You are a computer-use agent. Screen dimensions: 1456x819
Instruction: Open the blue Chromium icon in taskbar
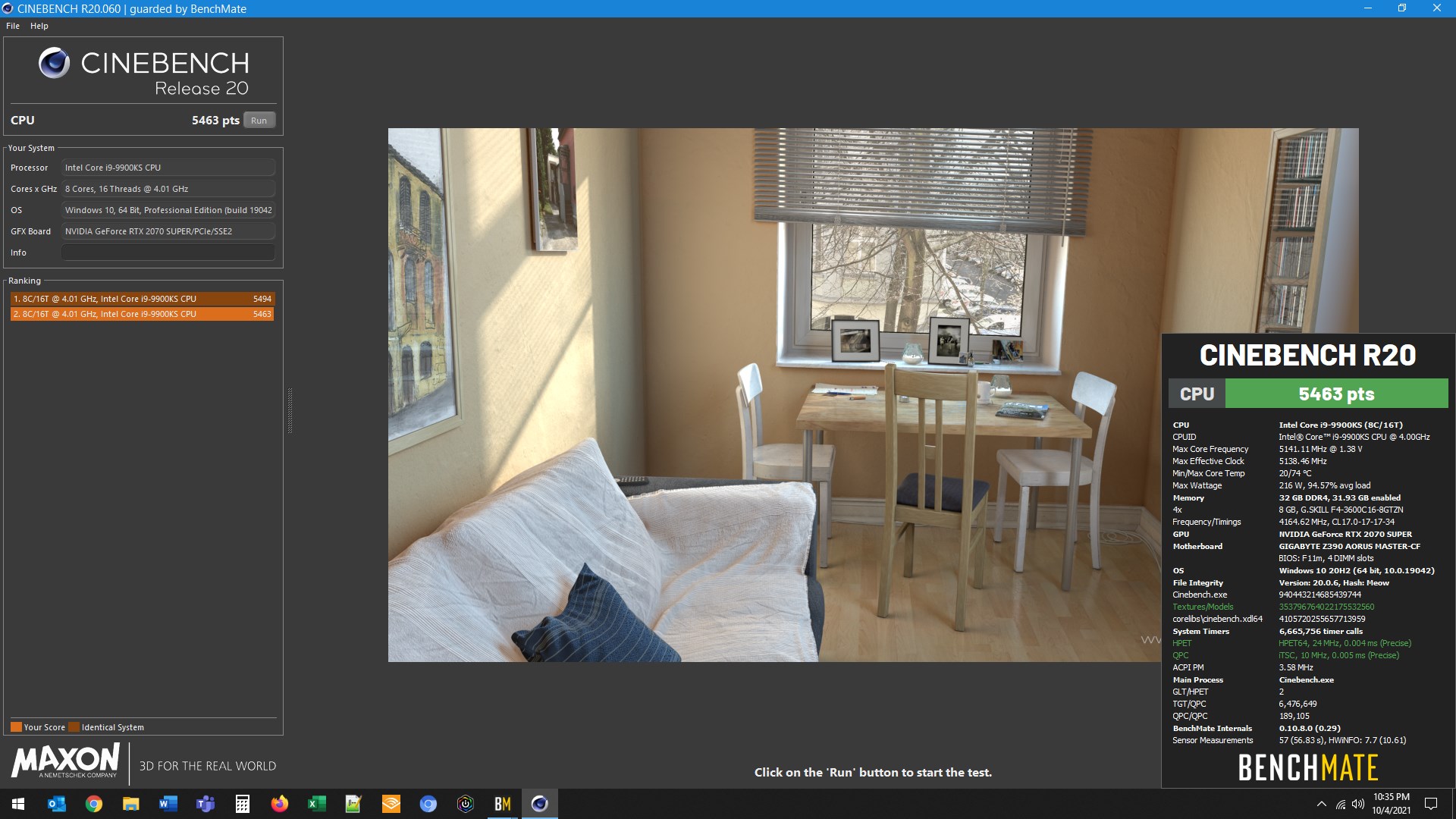[428, 804]
